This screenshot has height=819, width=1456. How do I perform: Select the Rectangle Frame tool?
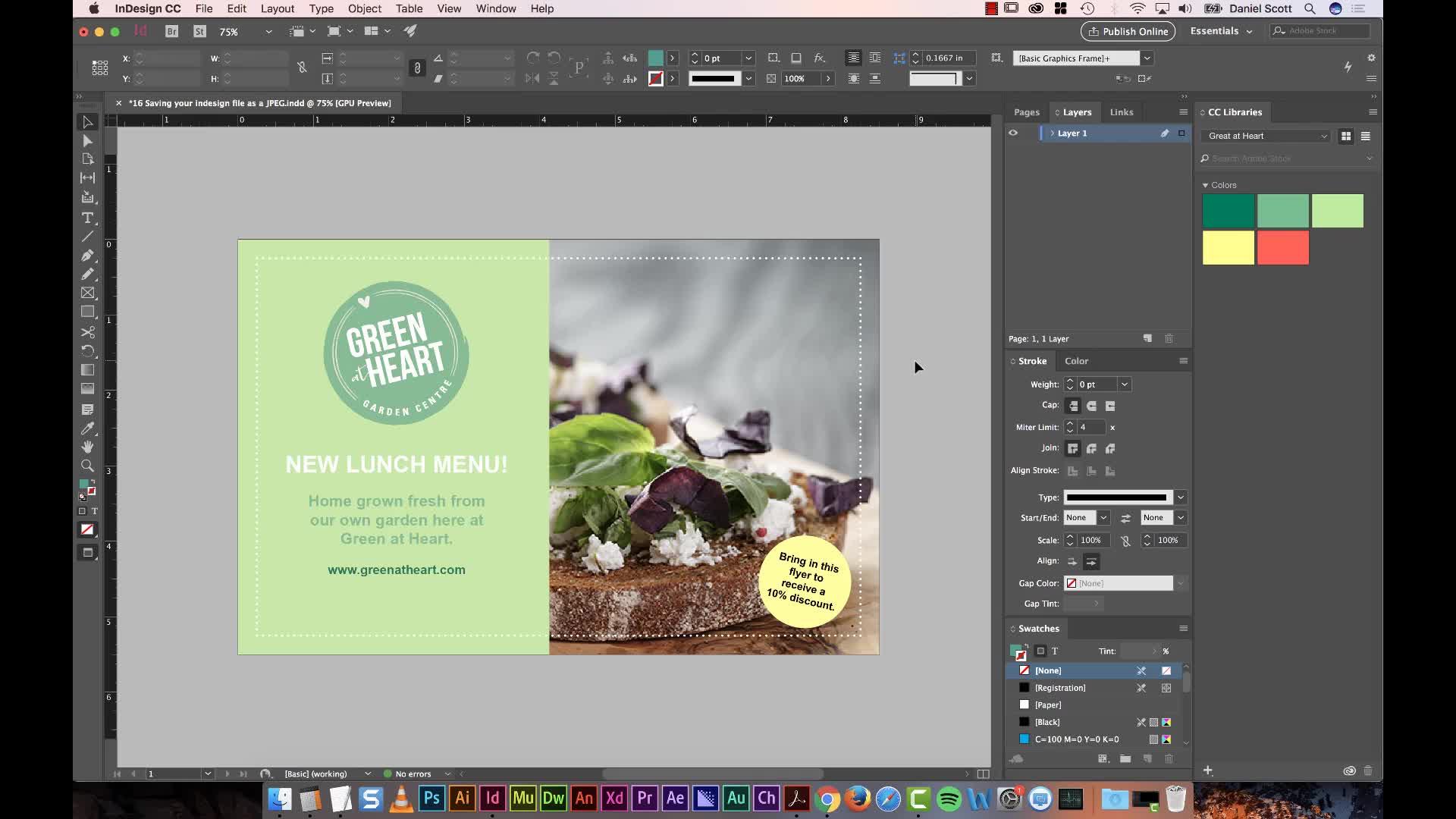[87, 293]
